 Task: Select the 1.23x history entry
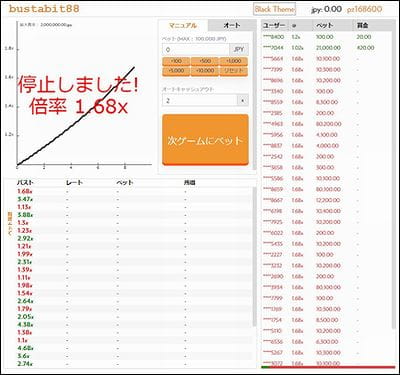click(x=25, y=231)
